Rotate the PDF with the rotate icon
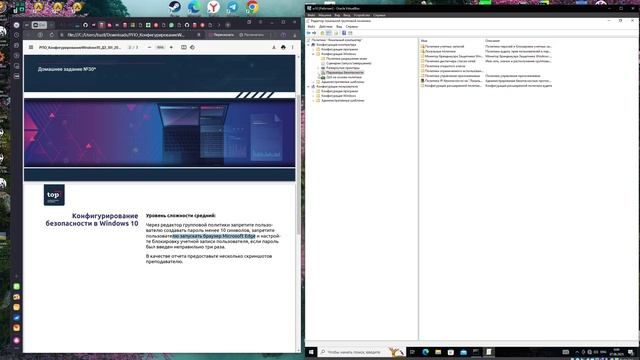The height and width of the screenshot is (360, 640). [192, 47]
